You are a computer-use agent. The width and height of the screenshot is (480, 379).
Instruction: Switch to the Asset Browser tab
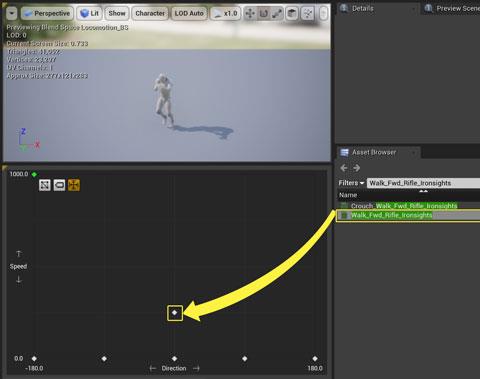click(373, 152)
